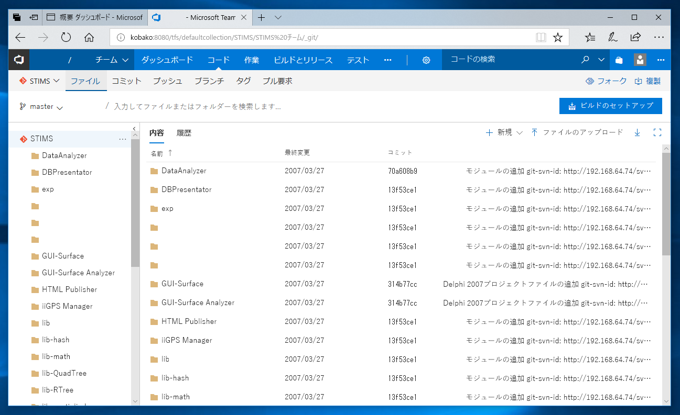Image resolution: width=680 pixels, height=415 pixels.
Task: Open the ダッシュボード hub
Action: pos(167,60)
